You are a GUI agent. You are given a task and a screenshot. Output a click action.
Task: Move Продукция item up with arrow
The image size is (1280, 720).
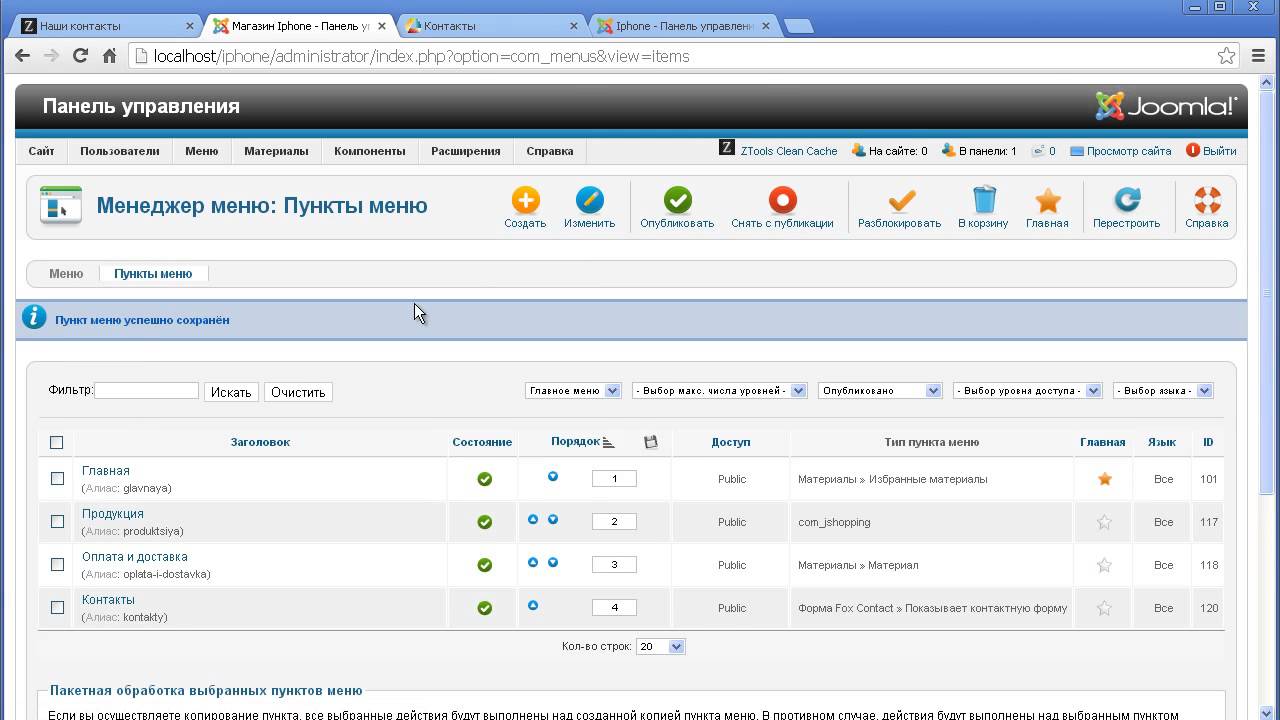(x=533, y=520)
